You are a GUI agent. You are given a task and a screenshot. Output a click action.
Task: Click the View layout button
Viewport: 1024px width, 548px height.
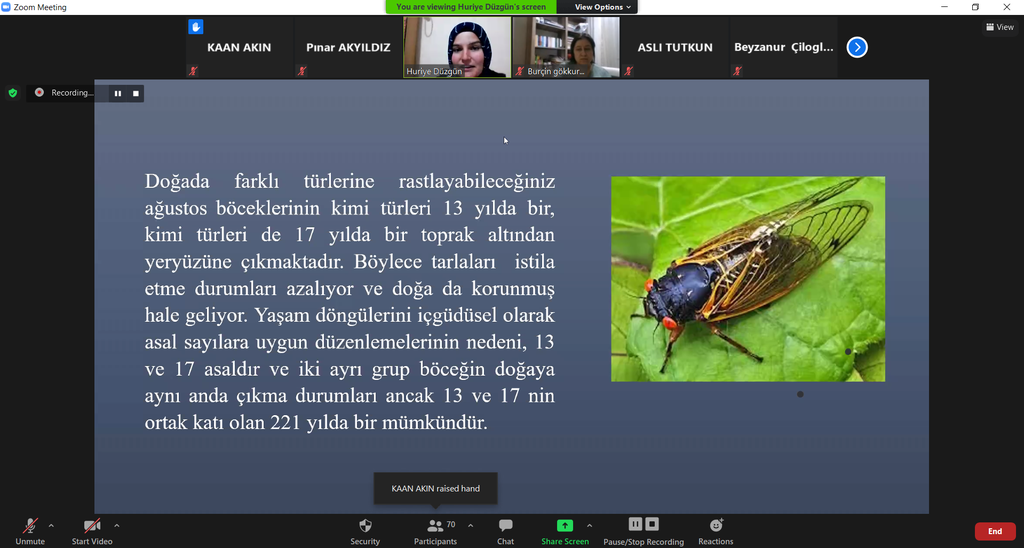(x=1000, y=27)
